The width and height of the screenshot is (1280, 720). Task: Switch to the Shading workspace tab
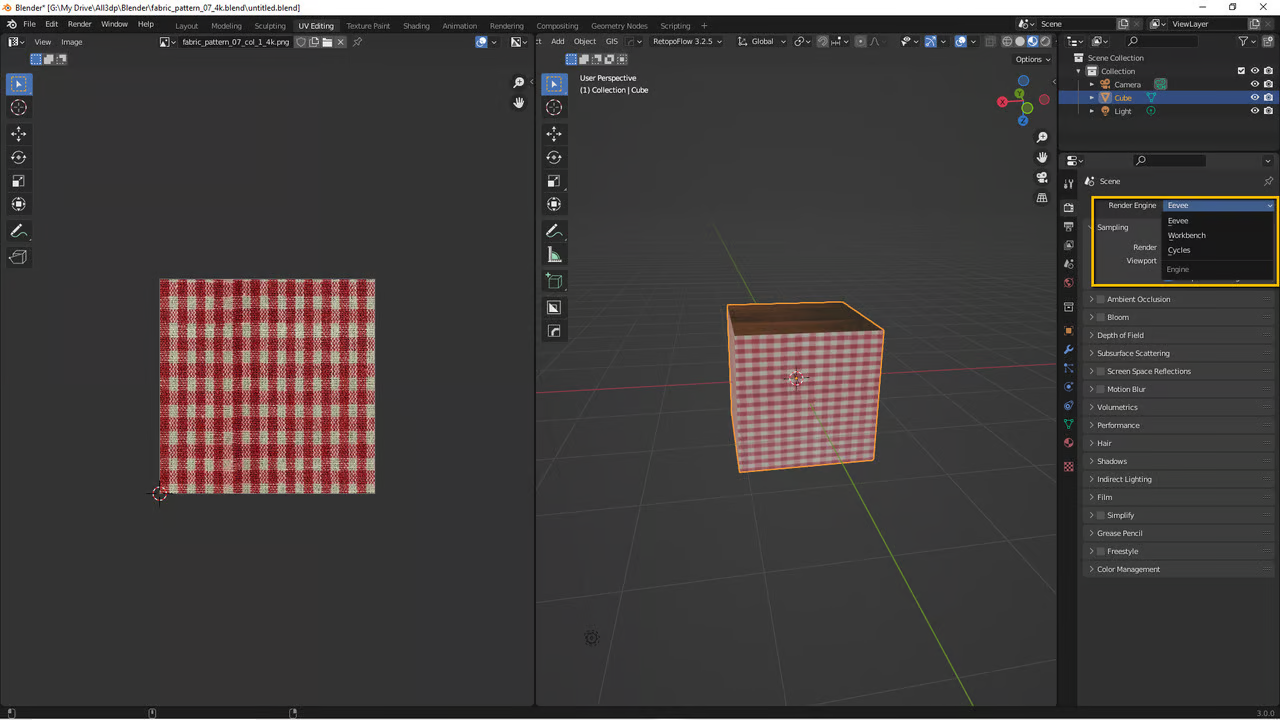[x=416, y=25]
